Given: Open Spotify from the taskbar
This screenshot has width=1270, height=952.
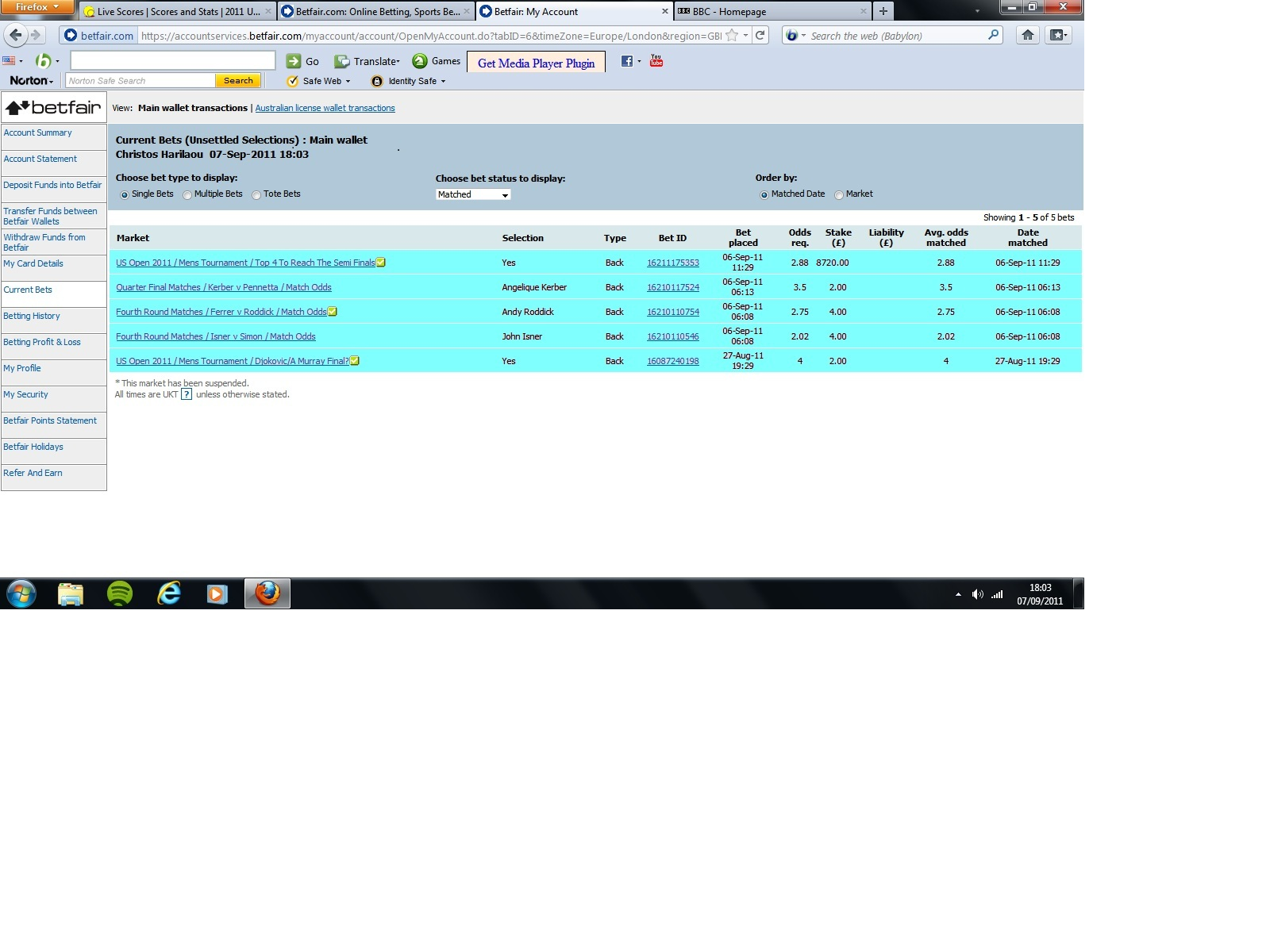Looking at the screenshot, I should click(x=120, y=593).
